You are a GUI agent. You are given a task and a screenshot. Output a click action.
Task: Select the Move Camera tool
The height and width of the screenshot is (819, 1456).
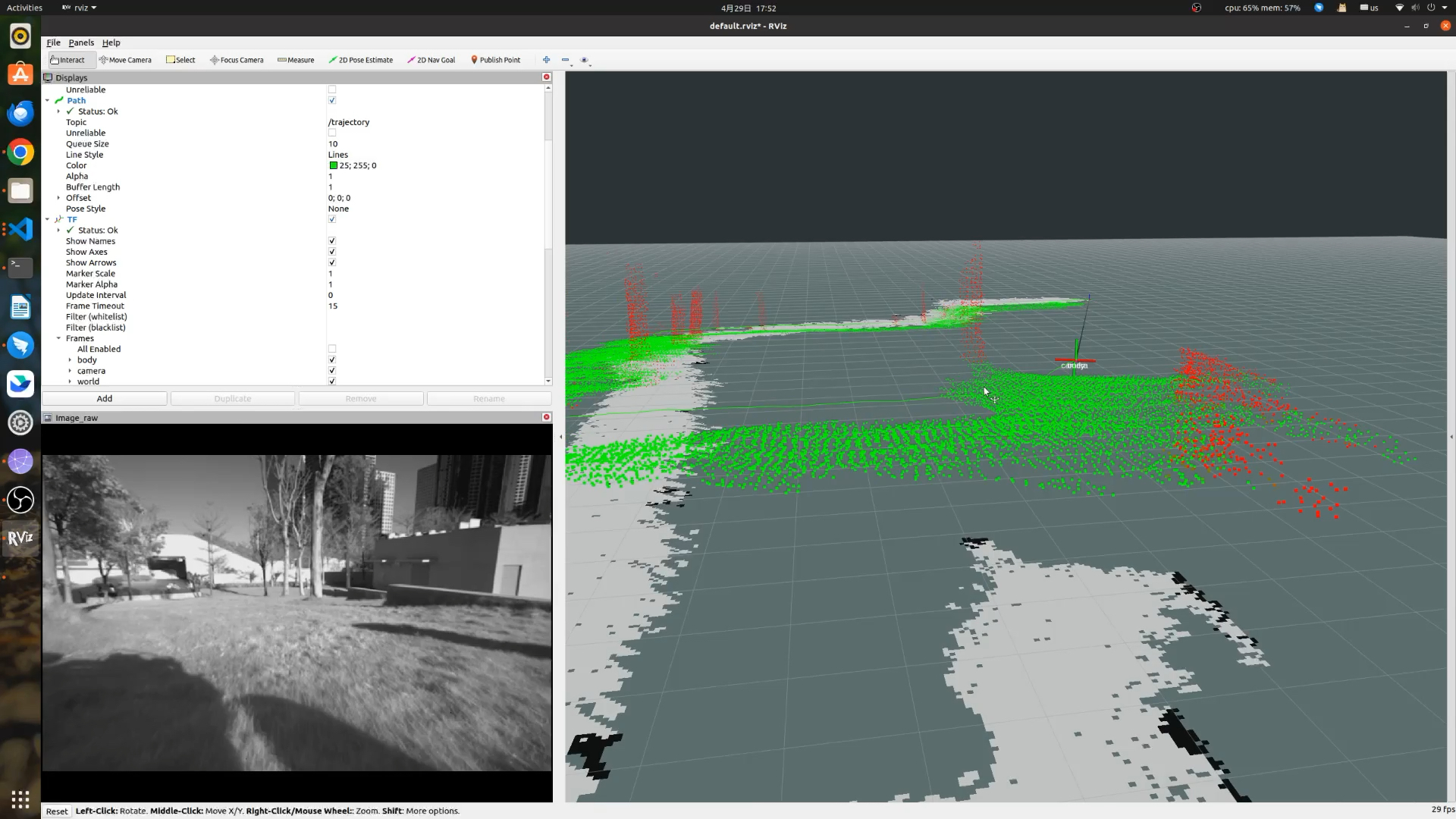(126, 60)
